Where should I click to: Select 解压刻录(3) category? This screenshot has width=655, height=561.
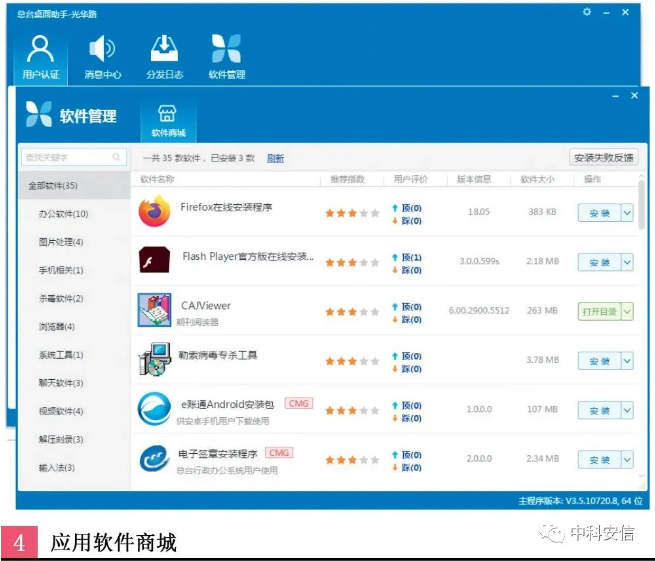point(61,439)
